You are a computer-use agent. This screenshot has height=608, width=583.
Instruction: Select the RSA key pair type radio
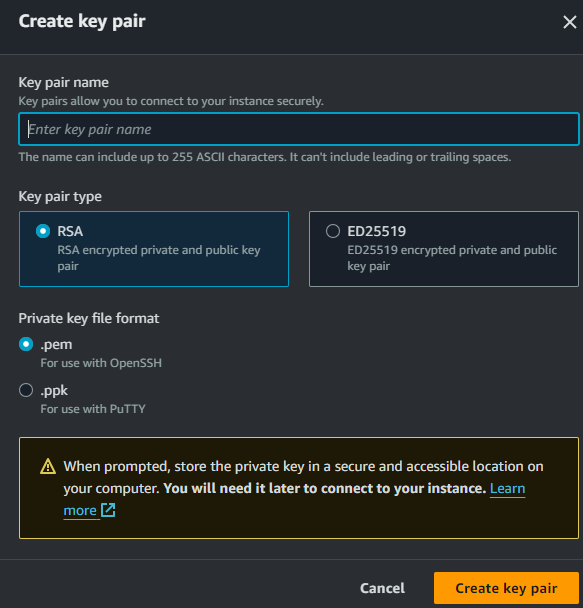(x=43, y=231)
